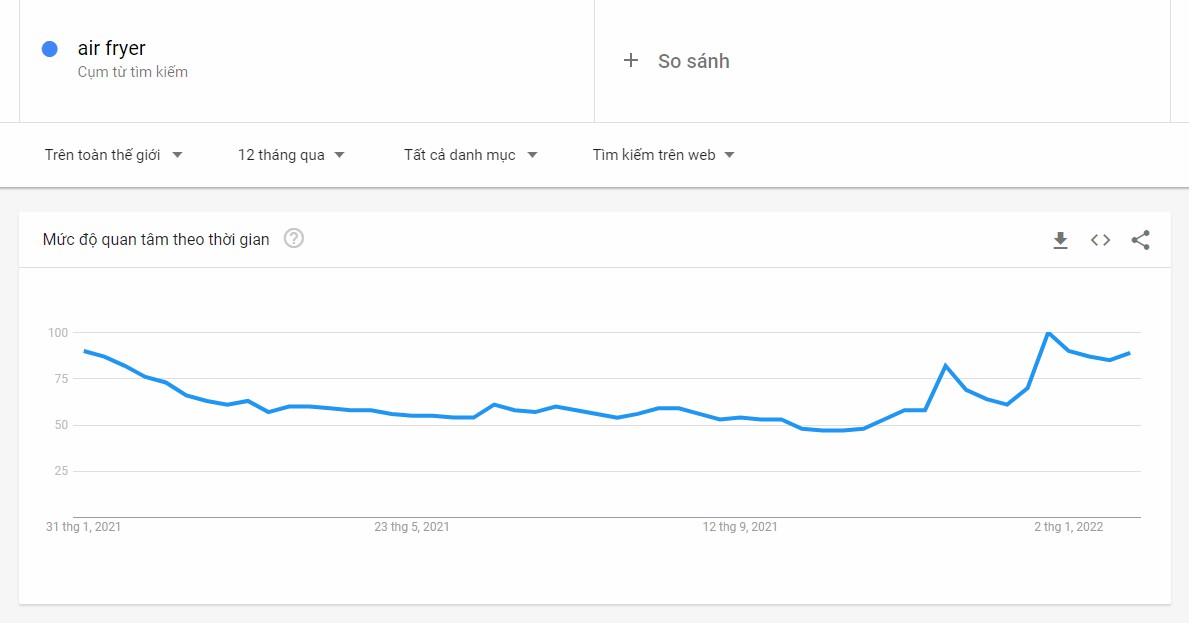Edit the air fryer search term
Viewport: 1189px width, 623px height.
tap(111, 48)
